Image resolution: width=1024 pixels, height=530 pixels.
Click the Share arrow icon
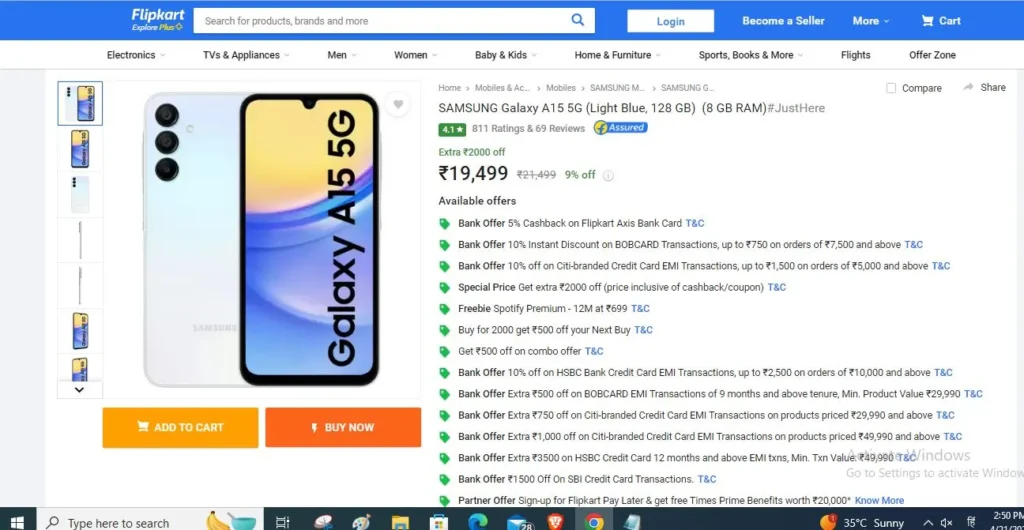[968, 87]
